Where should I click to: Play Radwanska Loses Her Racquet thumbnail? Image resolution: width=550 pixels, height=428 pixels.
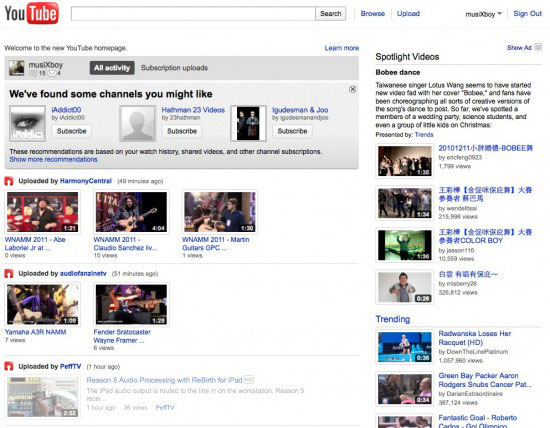click(x=404, y=347)
